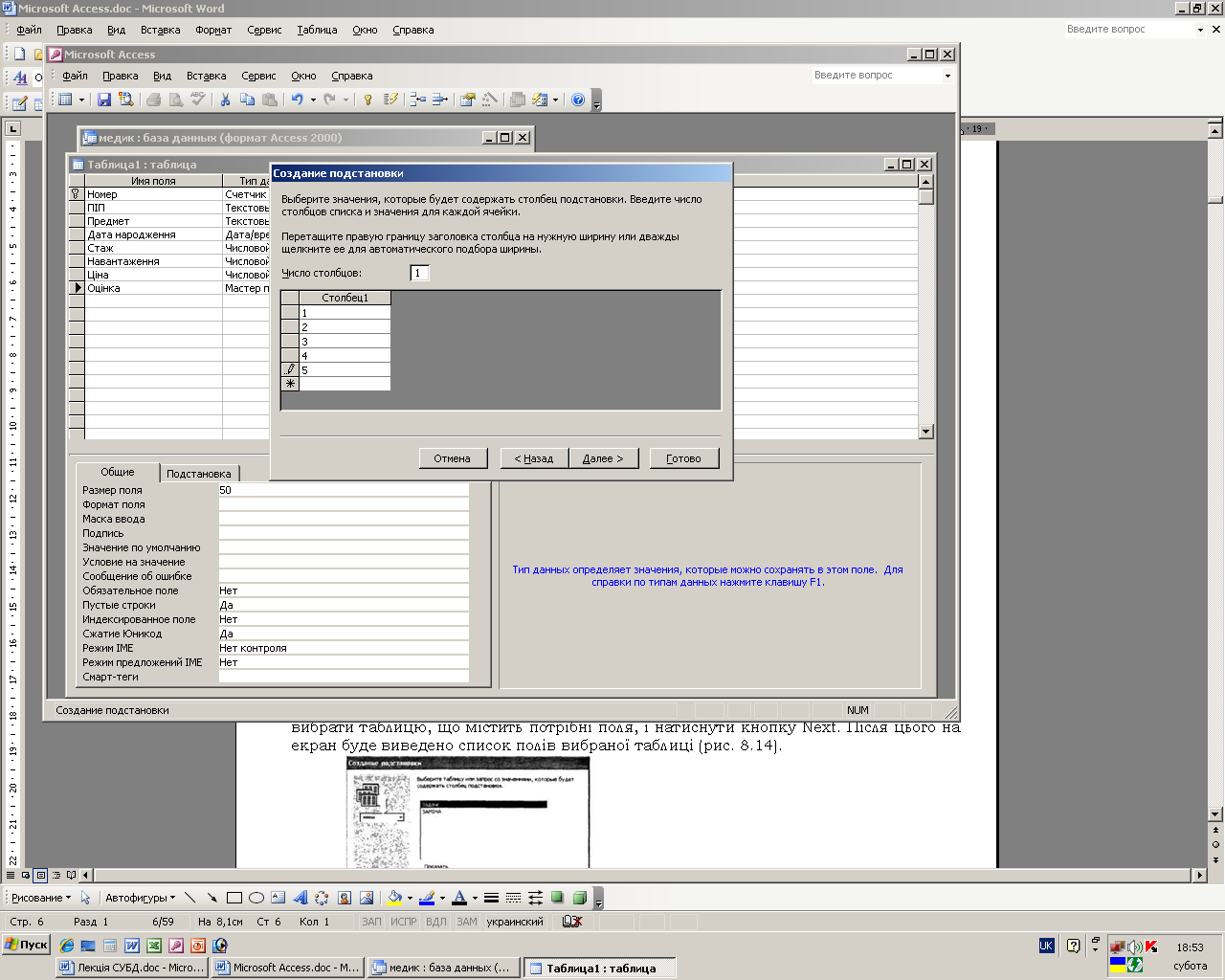Click the Database Window icon
The image size is (1225, 980).
tap(518, 100)
